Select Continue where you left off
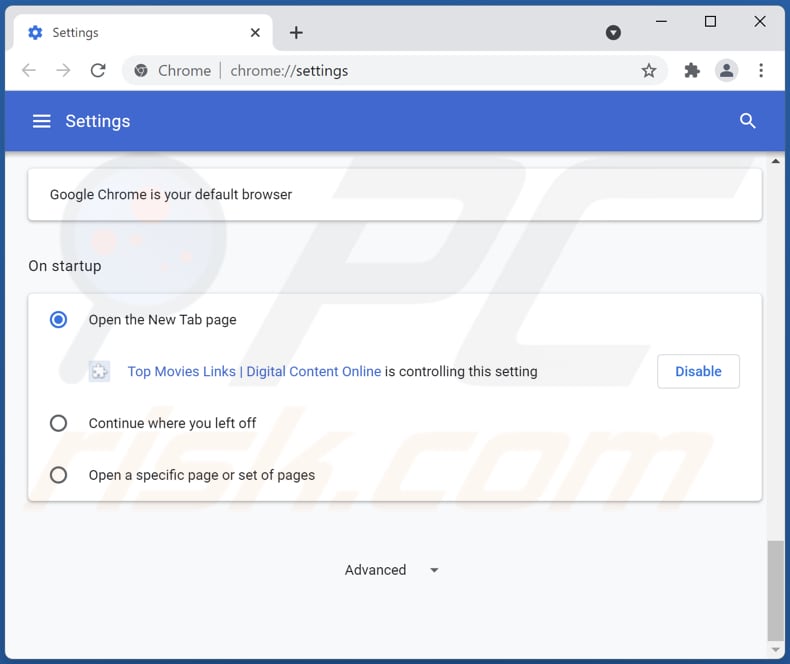Screen dimensions: 790x664 [58, 423]
